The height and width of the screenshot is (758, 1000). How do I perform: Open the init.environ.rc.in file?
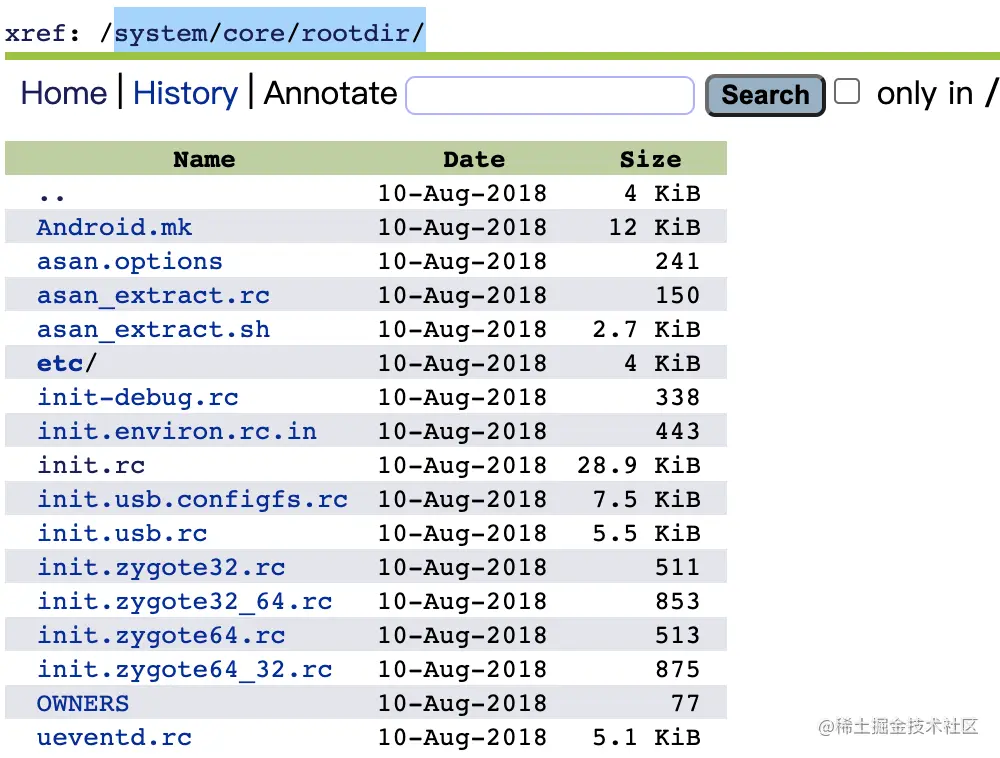[x=177, y=432]
